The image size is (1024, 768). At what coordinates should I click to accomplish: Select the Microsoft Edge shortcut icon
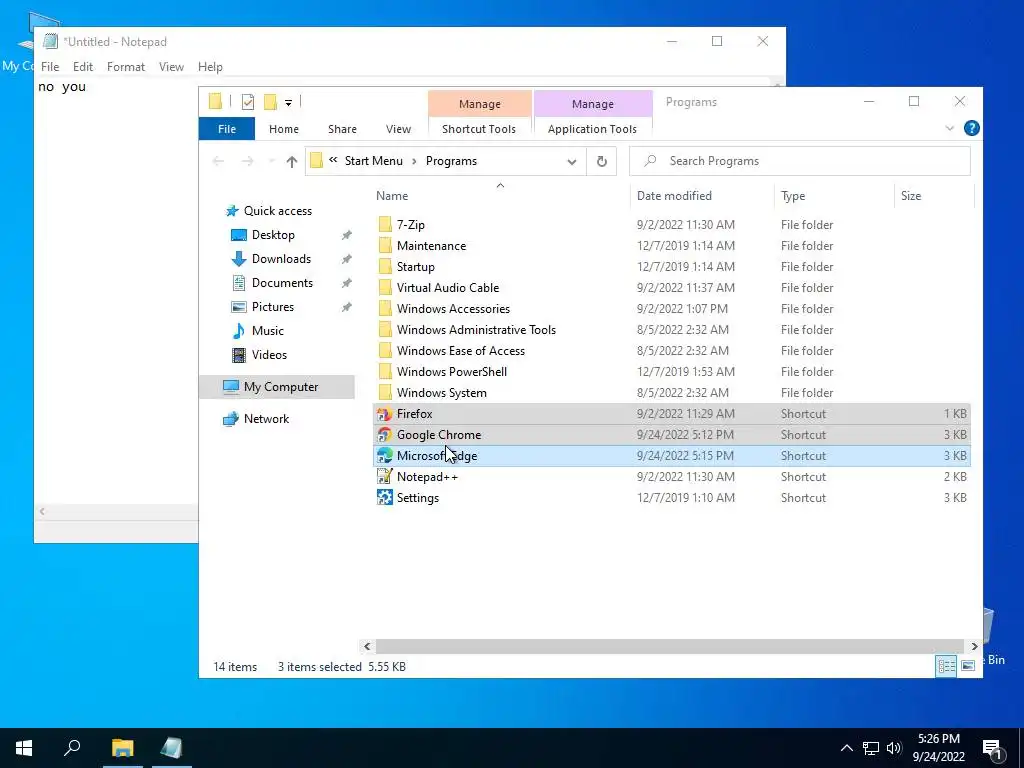point(385,456)
